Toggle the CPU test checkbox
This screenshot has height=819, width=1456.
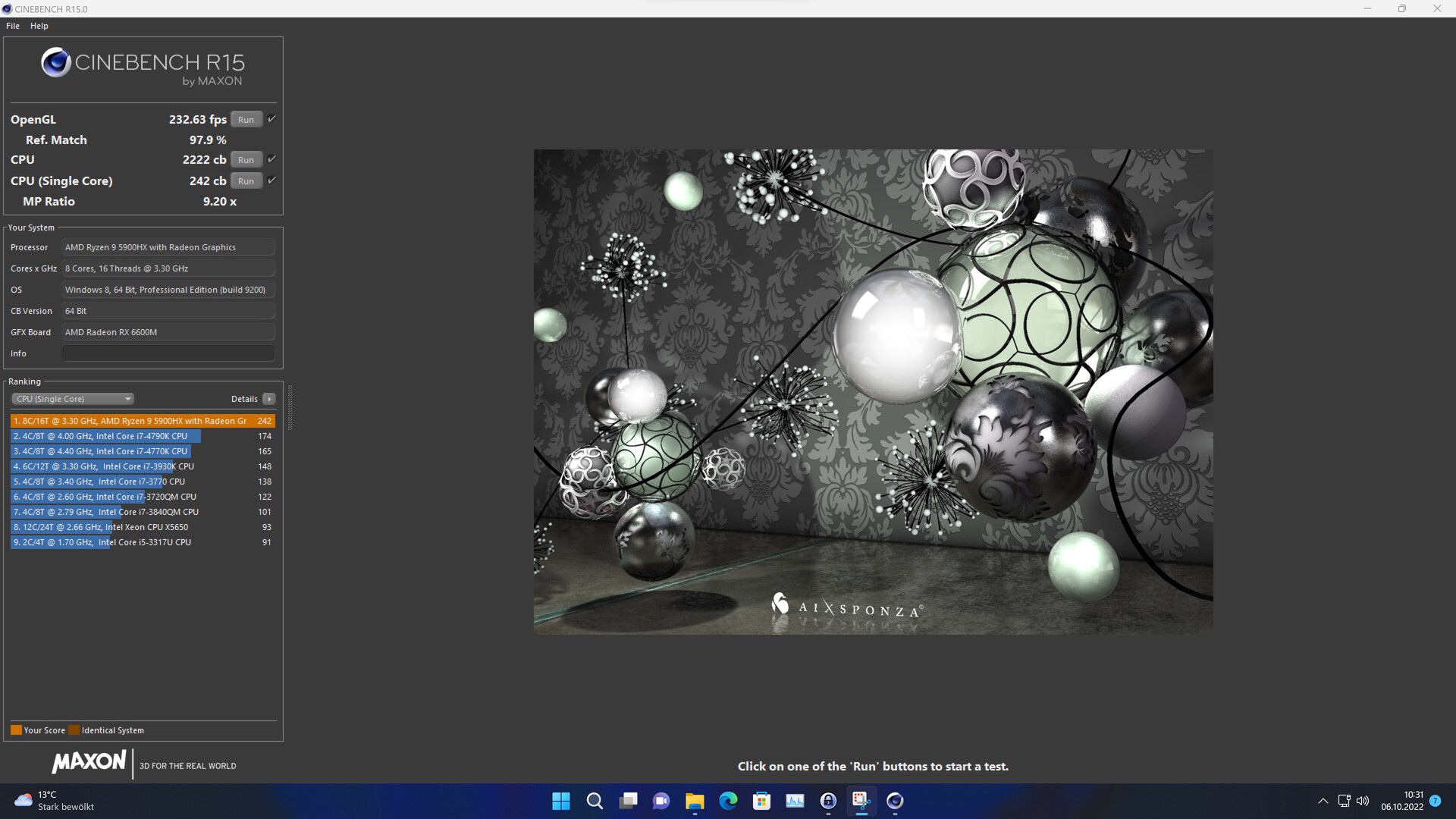pos(271,159)
